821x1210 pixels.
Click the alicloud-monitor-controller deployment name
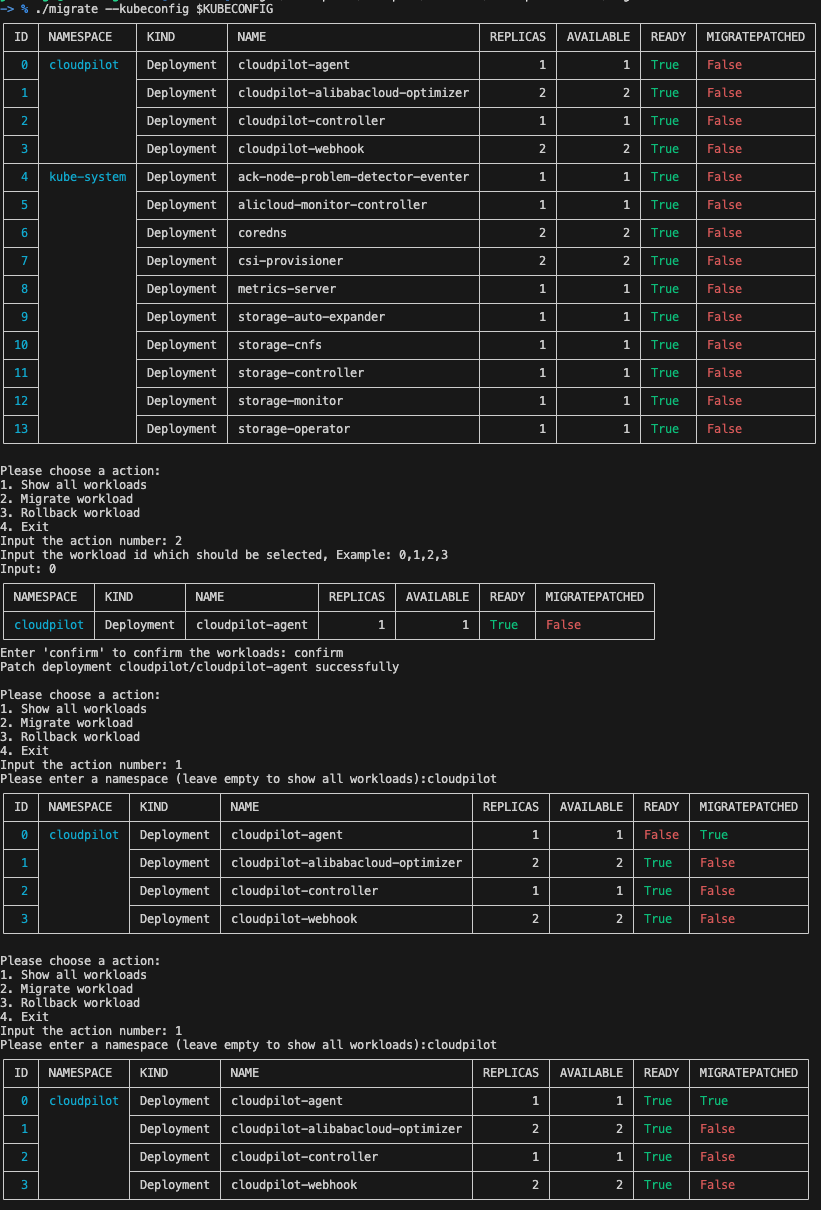click(332, 205)
